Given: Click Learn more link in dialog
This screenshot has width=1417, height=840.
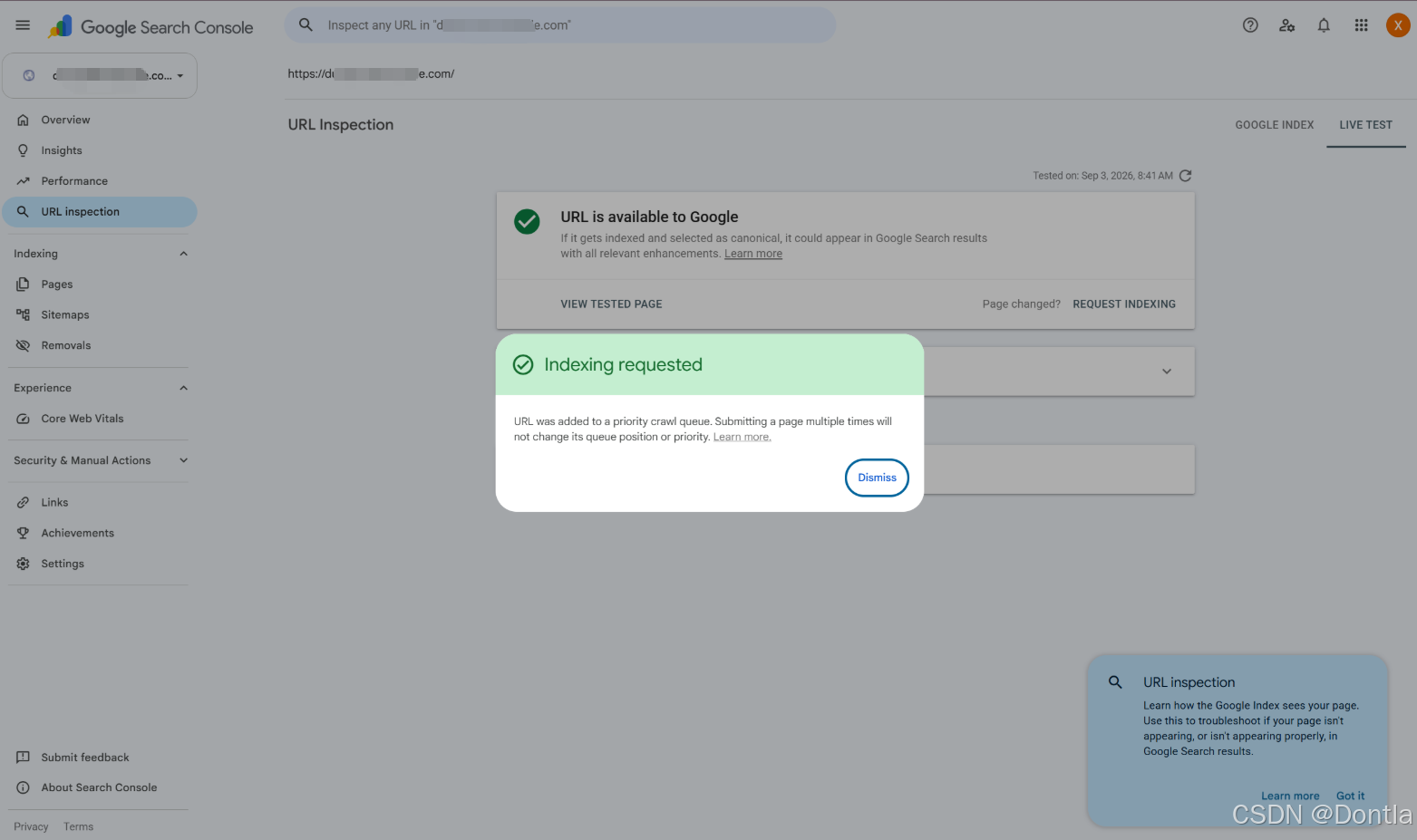Looking at the screenshot, I should click(742, 437).
